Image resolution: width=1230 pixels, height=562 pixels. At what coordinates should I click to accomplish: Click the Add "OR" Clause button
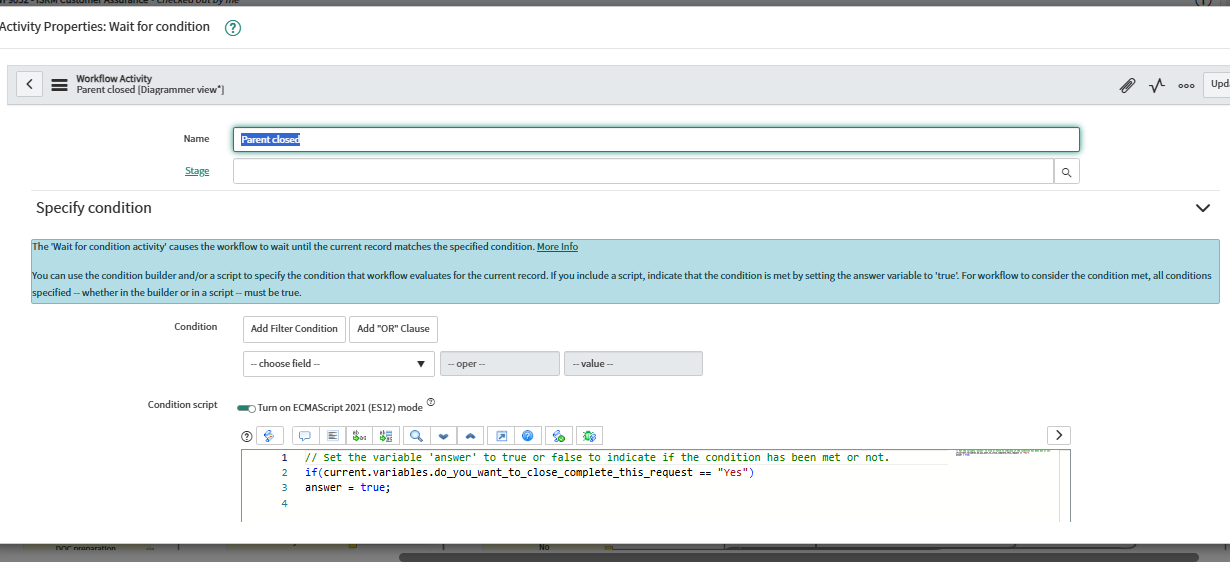393,329
